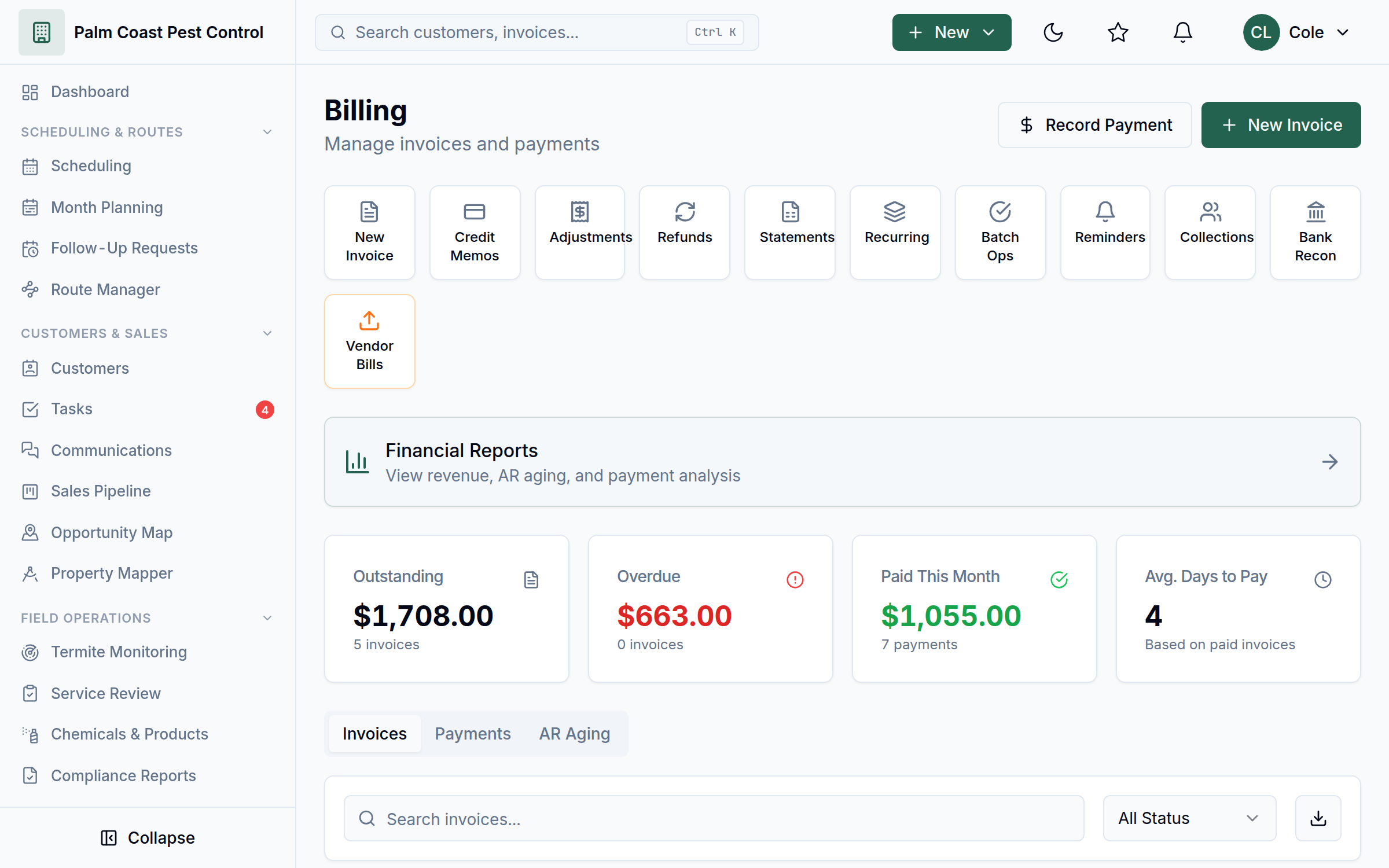
Task: Collapse Customers & Sales section
Action: [267, 333]
